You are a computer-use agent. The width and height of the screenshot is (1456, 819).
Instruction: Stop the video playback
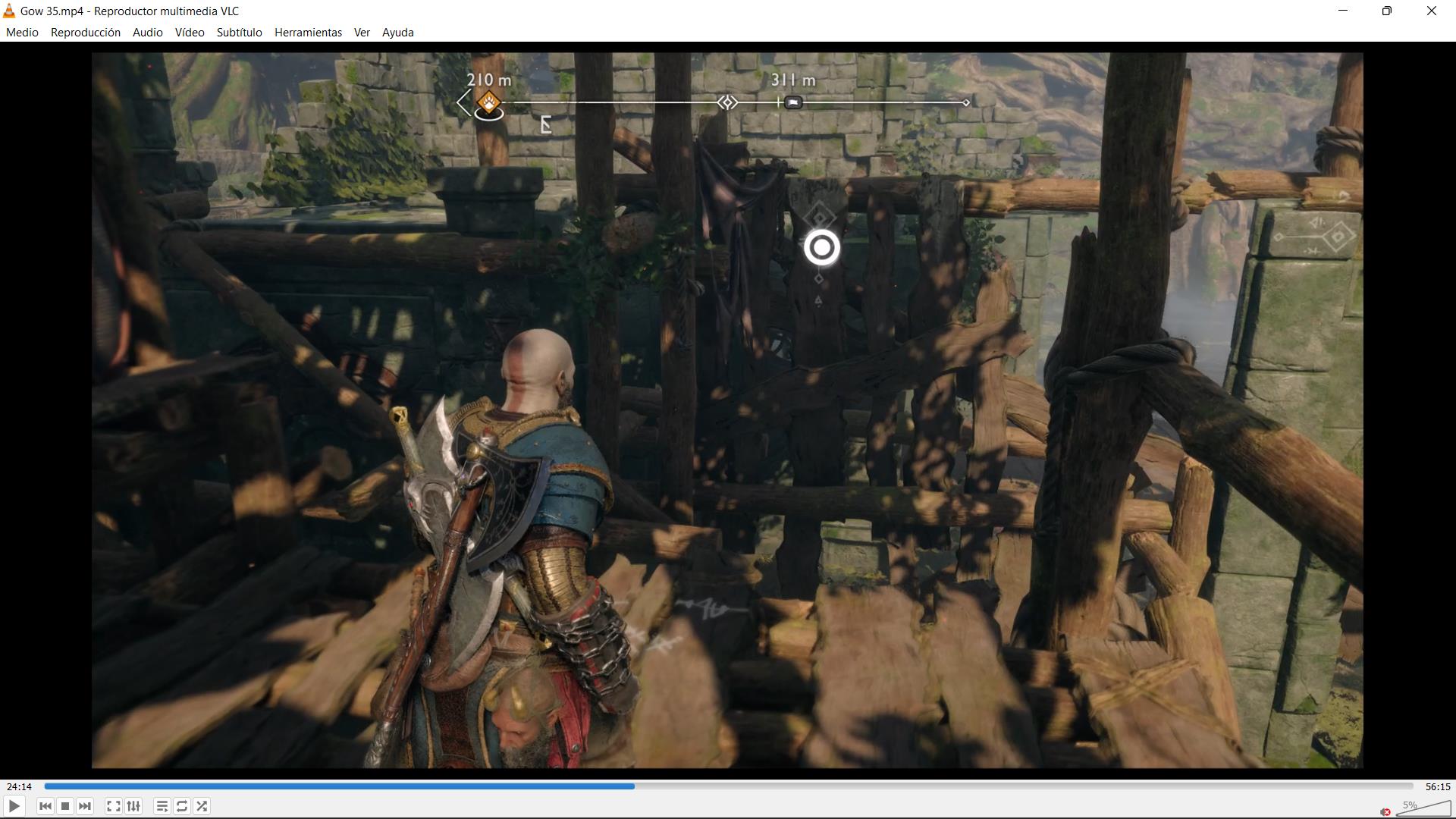pos(65,806)
